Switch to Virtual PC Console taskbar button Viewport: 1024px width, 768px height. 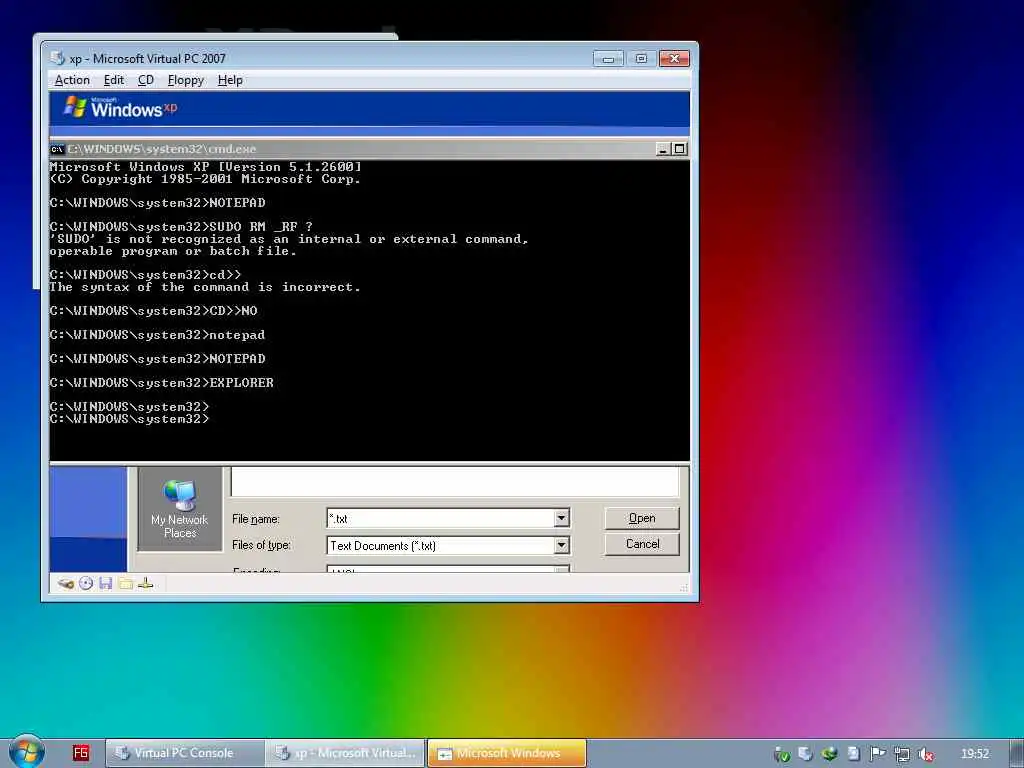pyautogui.click(x=184, y=753)
